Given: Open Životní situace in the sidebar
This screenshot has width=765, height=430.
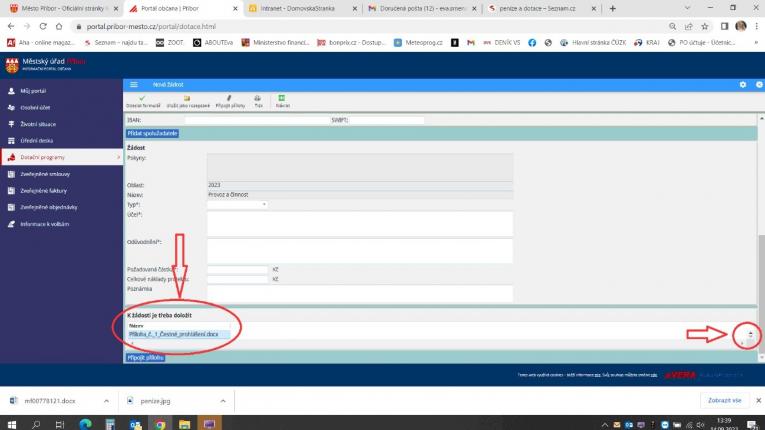Looking at the screenshot, I should [38, 124].
